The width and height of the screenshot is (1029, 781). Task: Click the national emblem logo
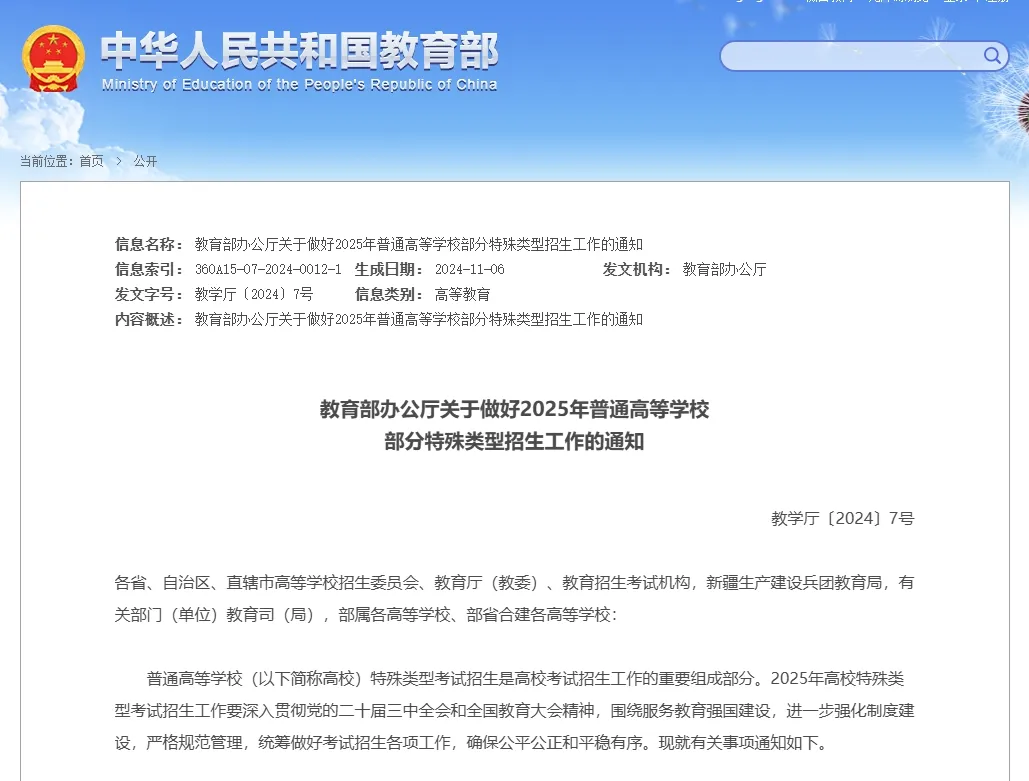[53, 59]
